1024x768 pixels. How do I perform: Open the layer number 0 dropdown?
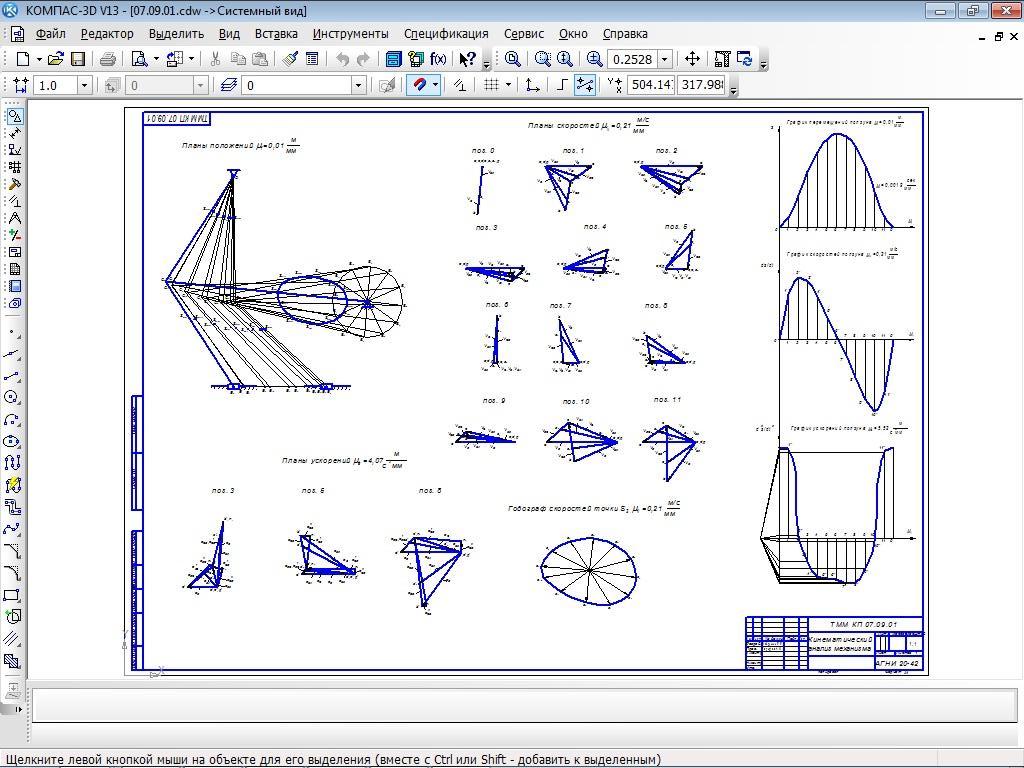[x=358, y=86]
